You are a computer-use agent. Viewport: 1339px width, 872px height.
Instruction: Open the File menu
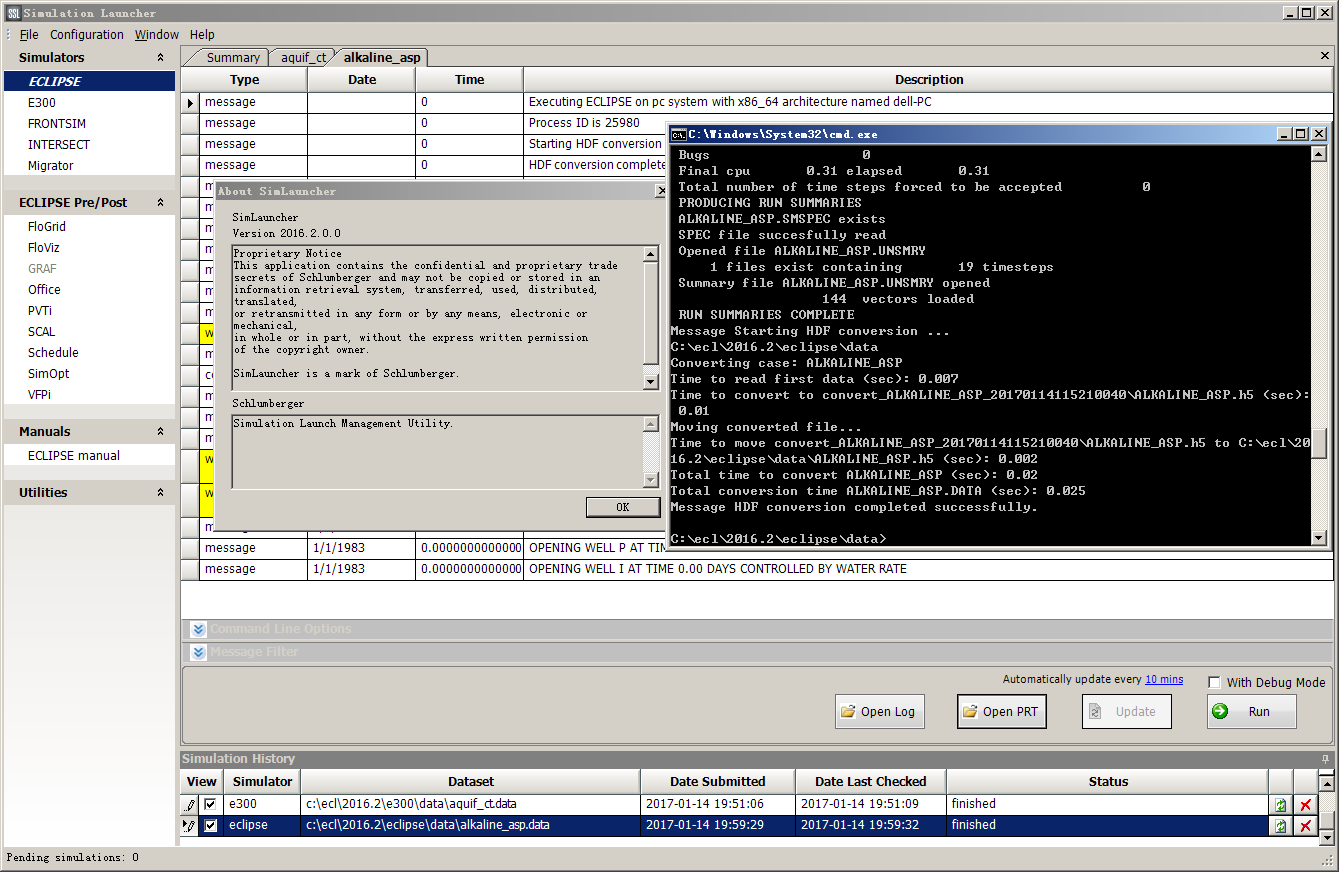(x=29, y=34)
